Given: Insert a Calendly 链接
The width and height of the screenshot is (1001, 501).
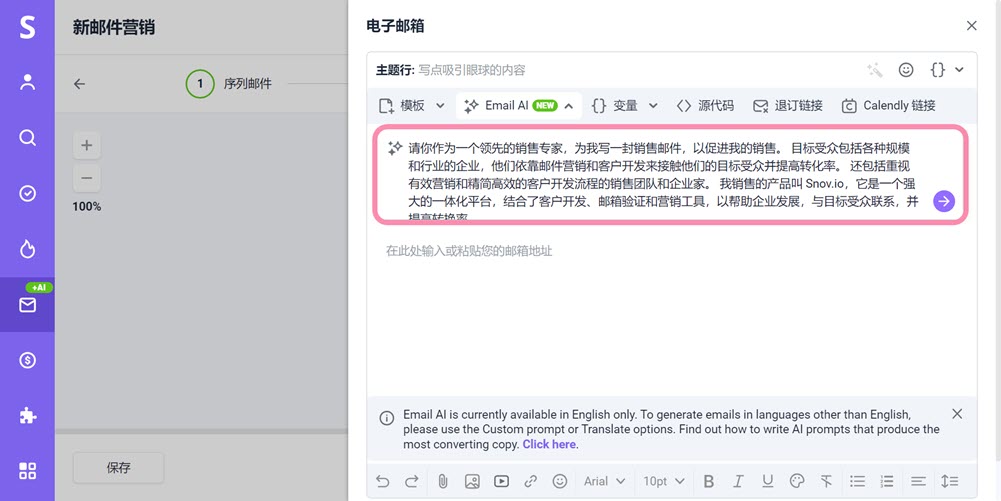Looking at the screenshot, I should (x=888, y=106).
